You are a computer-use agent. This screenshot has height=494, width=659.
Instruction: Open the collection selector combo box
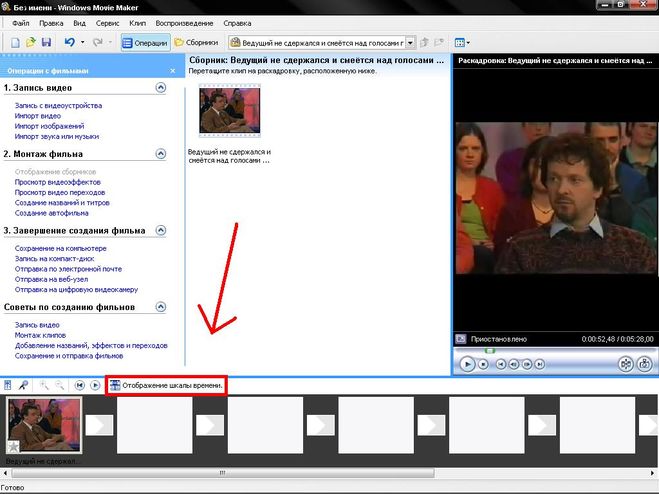pyautogui.click(x=322, y=42)
